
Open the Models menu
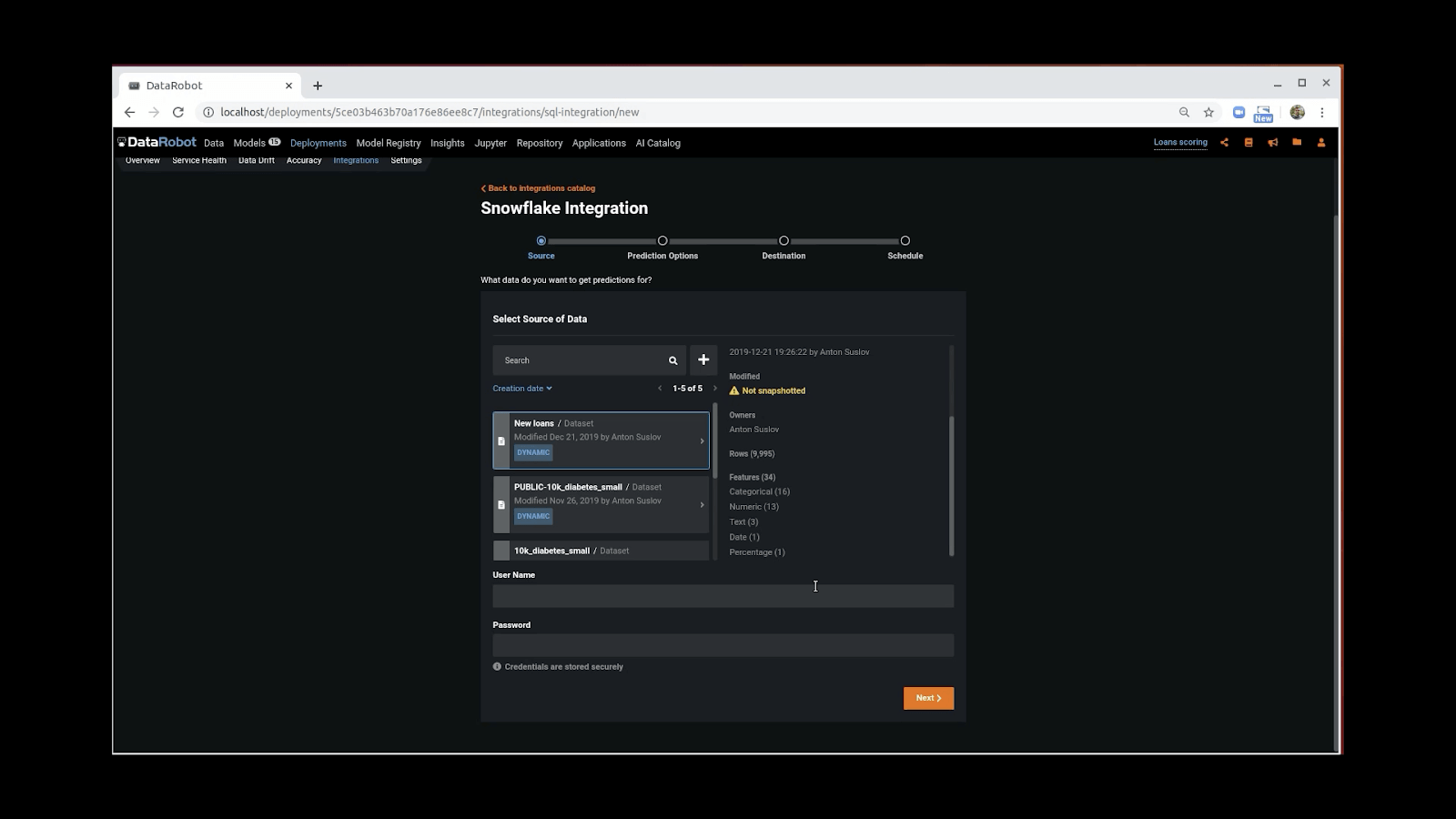coord(257,143)
